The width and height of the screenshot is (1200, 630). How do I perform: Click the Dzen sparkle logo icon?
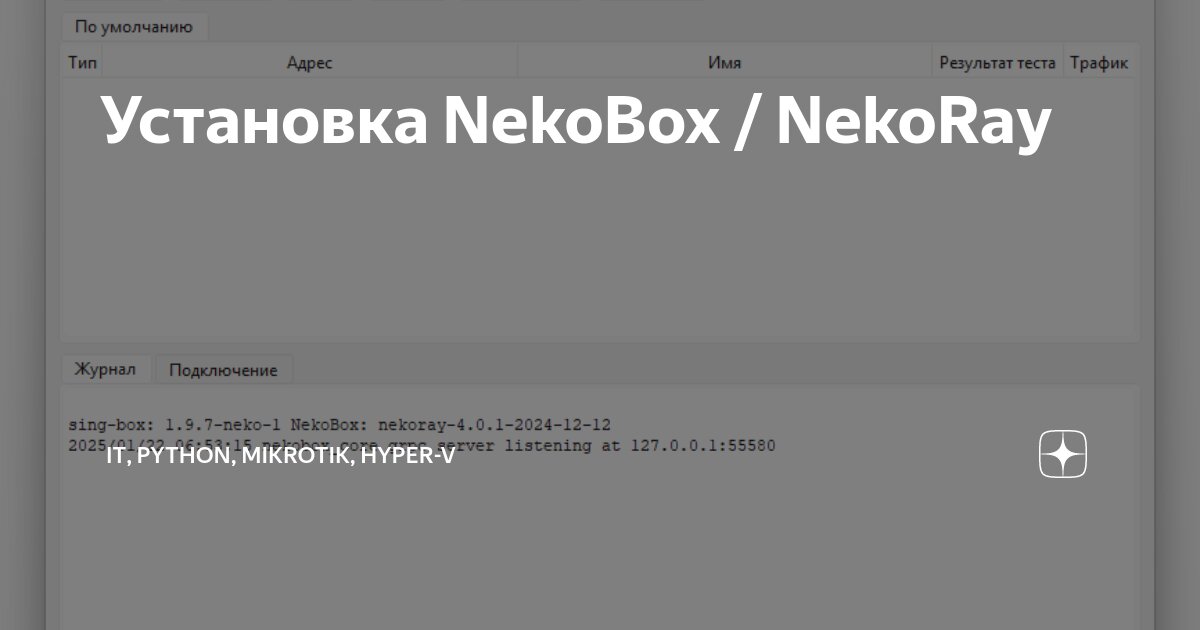tap(1062, 454)
